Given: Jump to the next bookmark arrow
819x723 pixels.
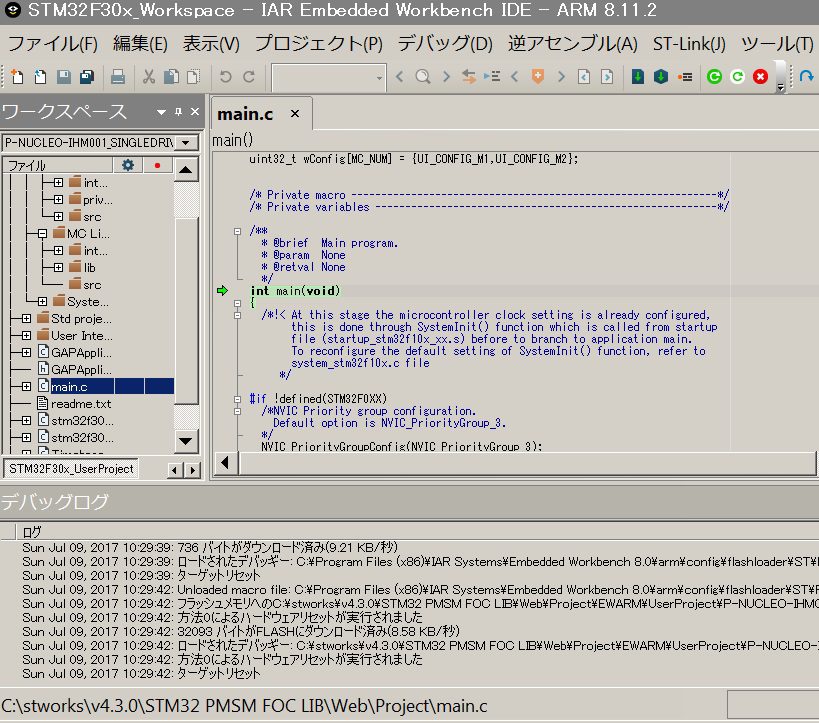Looking at the screenshot, I should (x=561, y=77).
